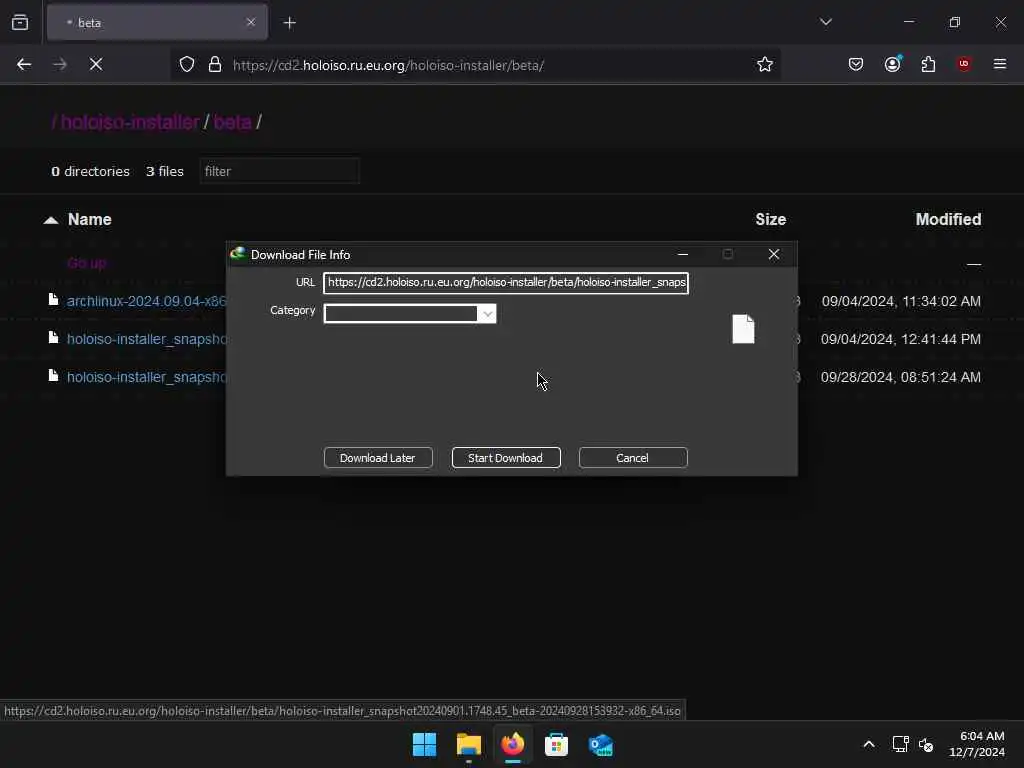The image size is (1024, 768).
Task: Cancel the download dialog
Action: [633, 458]
